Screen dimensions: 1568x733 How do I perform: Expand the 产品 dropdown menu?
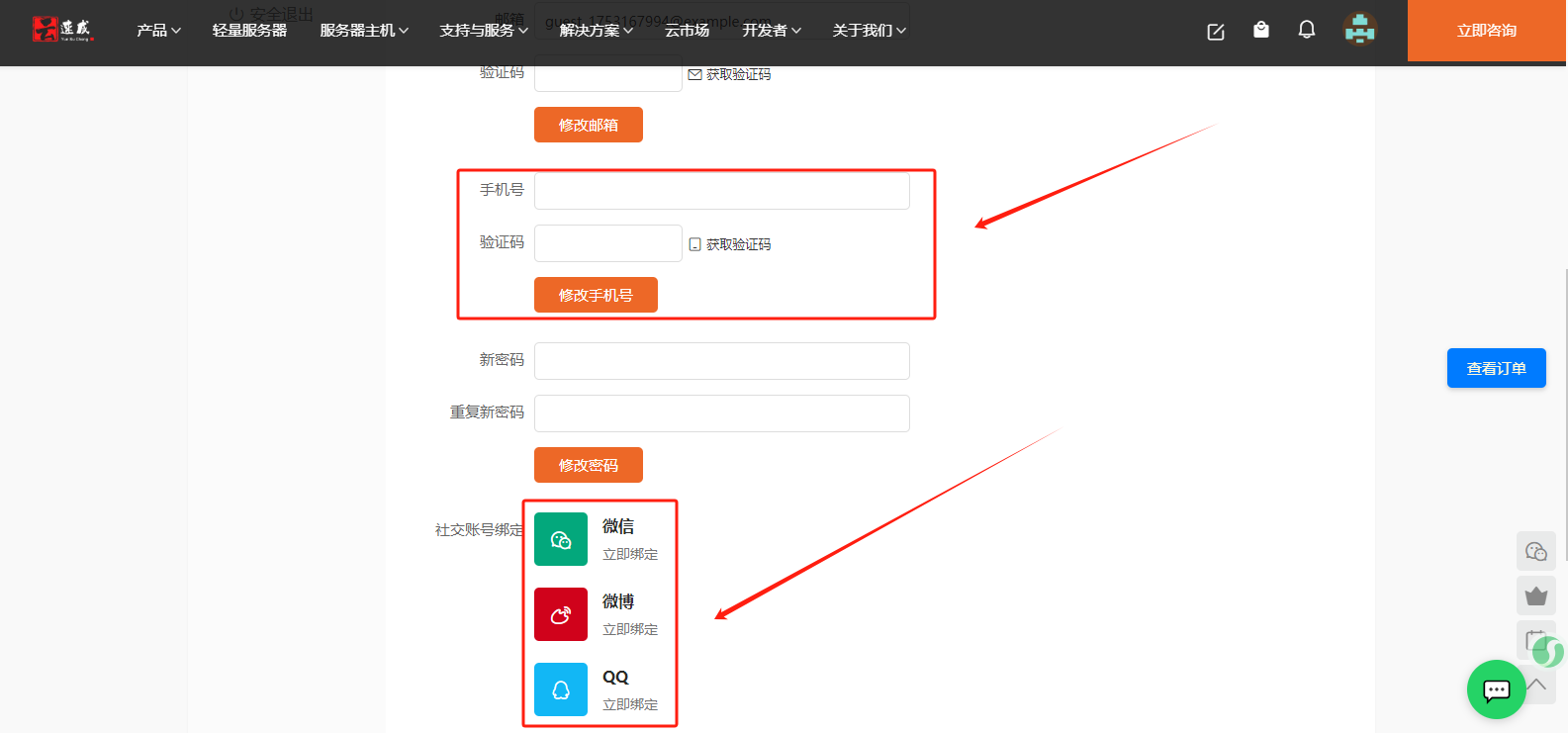pyautogui.click(x=158, y=31)
